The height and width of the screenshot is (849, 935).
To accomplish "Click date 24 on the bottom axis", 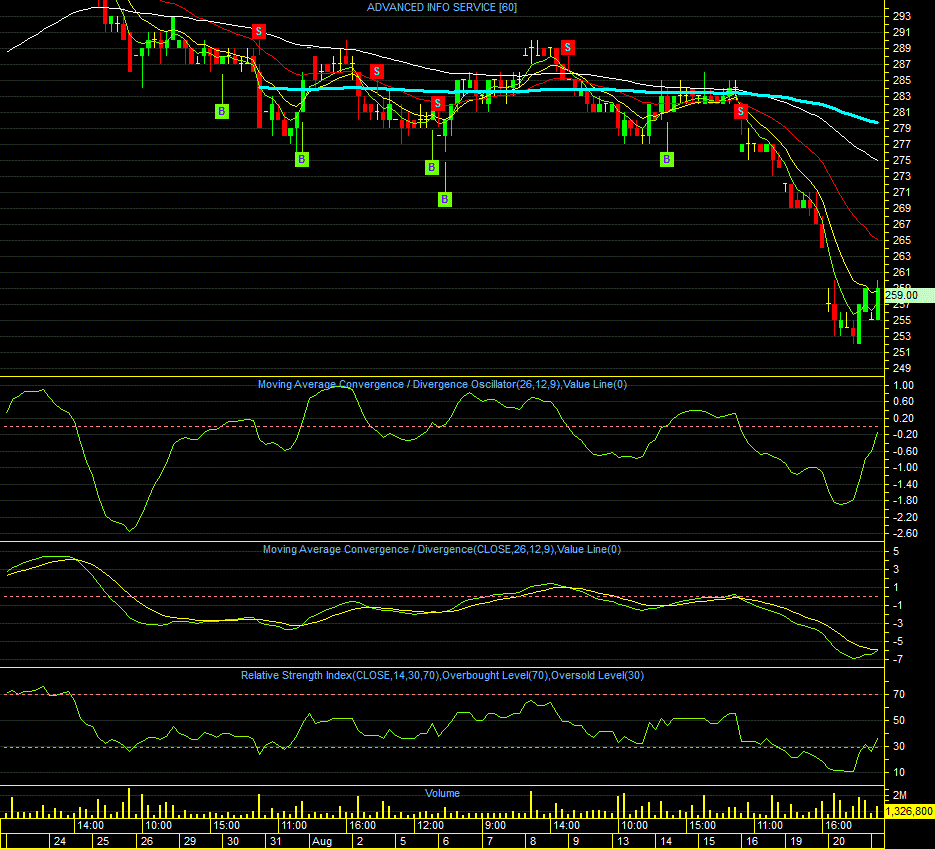I will pyautogui.click(x=60, y=841).
